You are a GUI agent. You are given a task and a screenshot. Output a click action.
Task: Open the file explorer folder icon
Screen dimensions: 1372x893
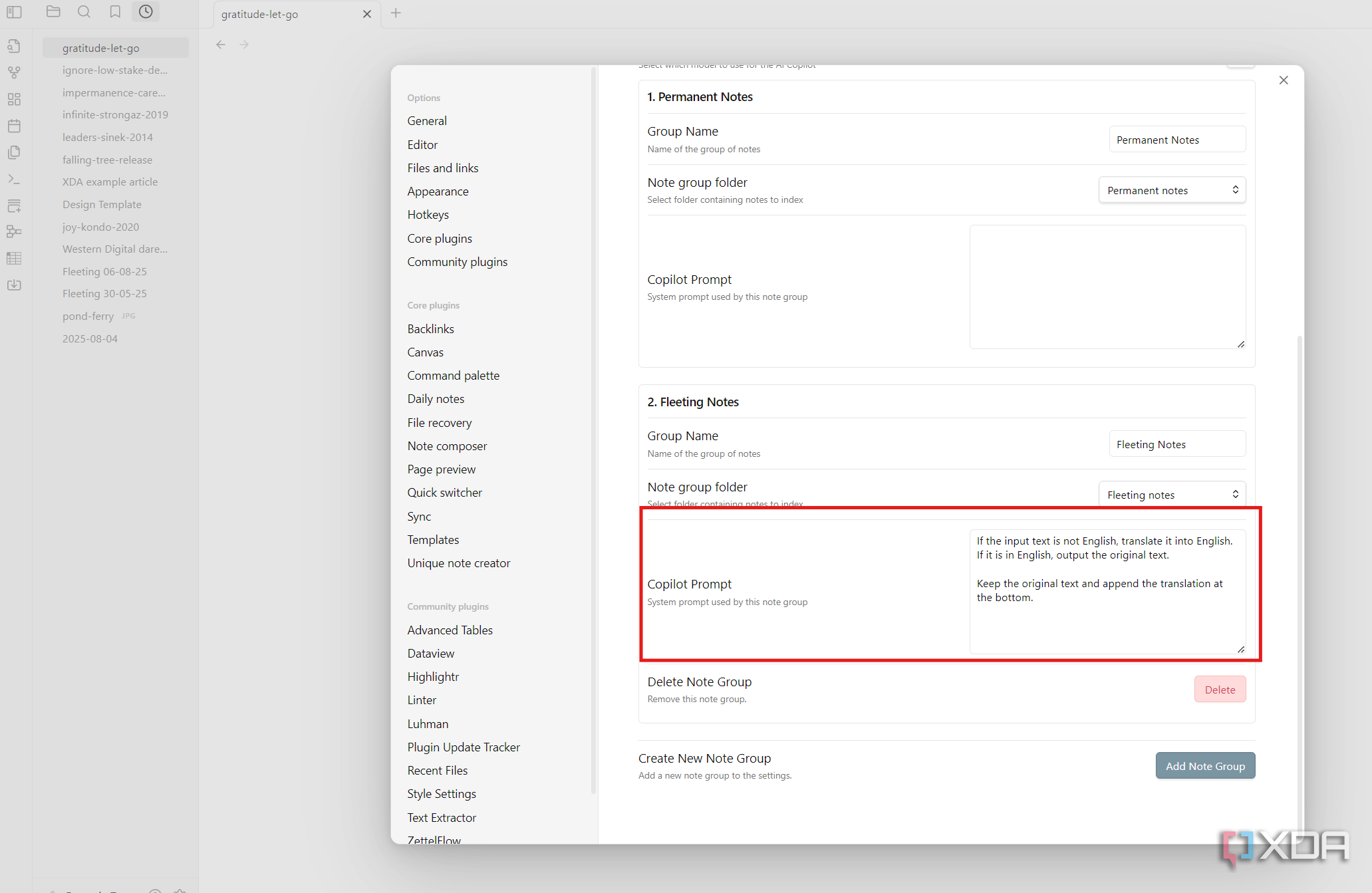(x=53, y=11)
